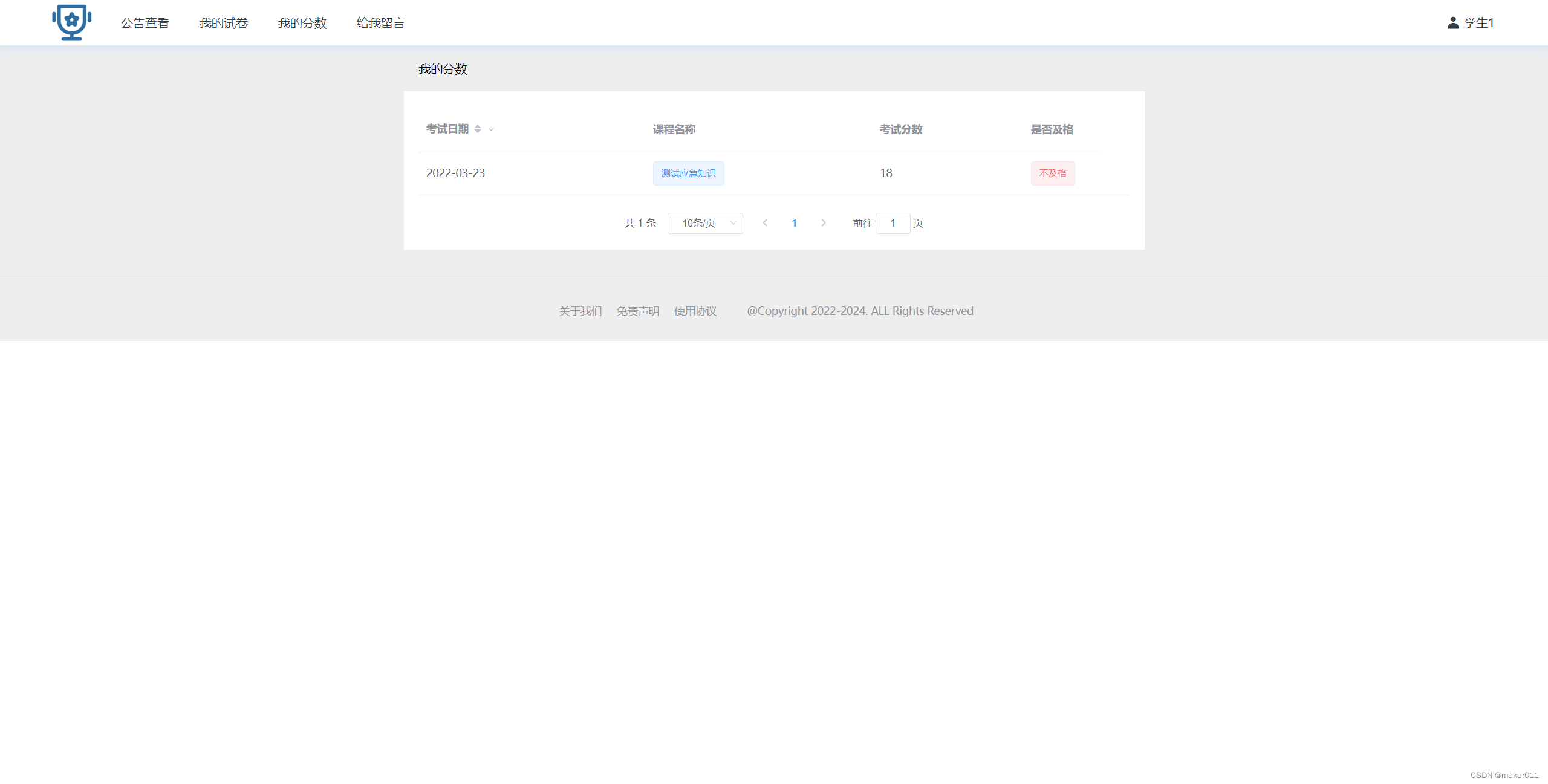Open the 我的试卷 menu item
Screen dimensions: 1548x784
coord(224,23)
